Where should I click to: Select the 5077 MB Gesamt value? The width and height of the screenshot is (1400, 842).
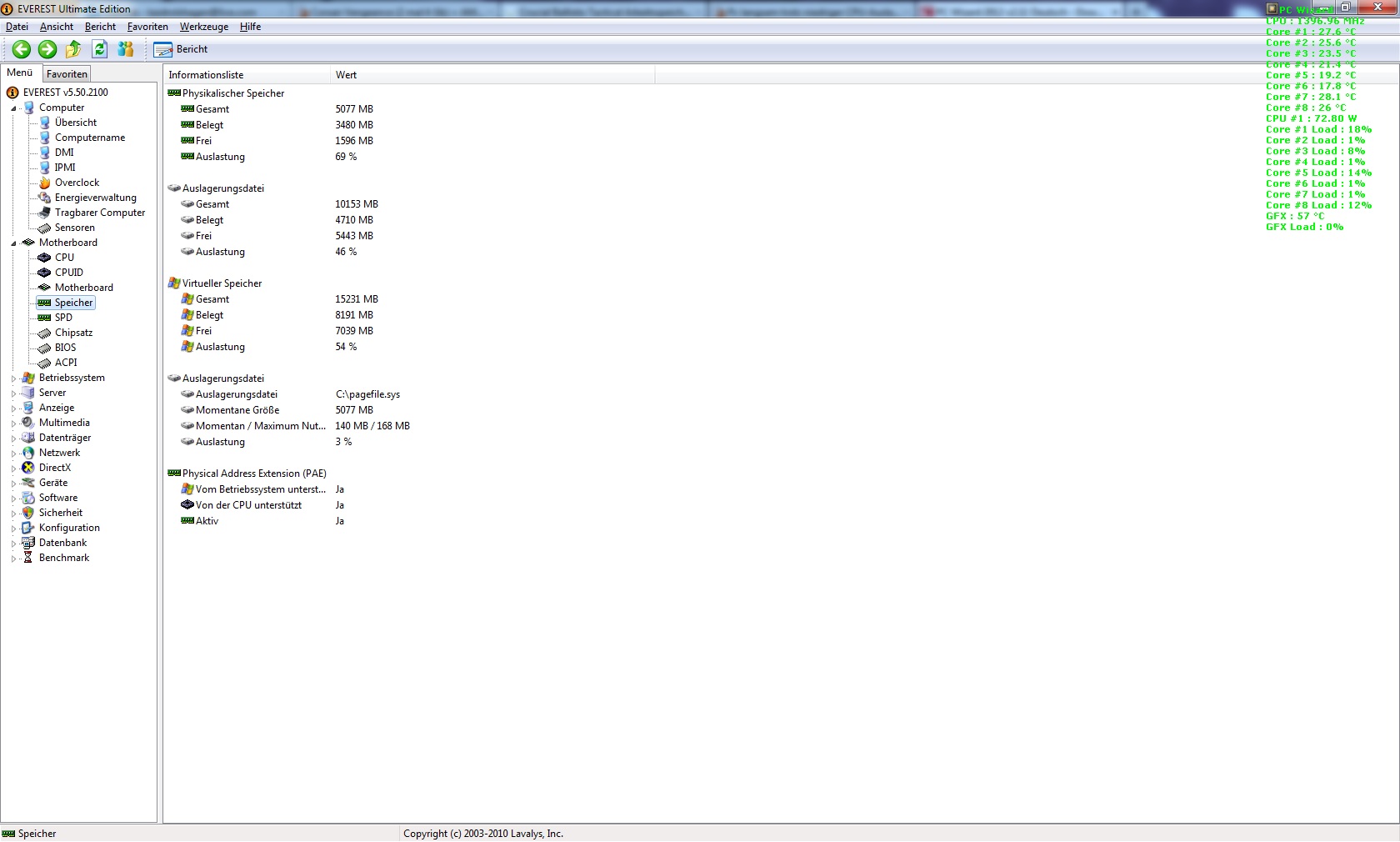[354, 109]
